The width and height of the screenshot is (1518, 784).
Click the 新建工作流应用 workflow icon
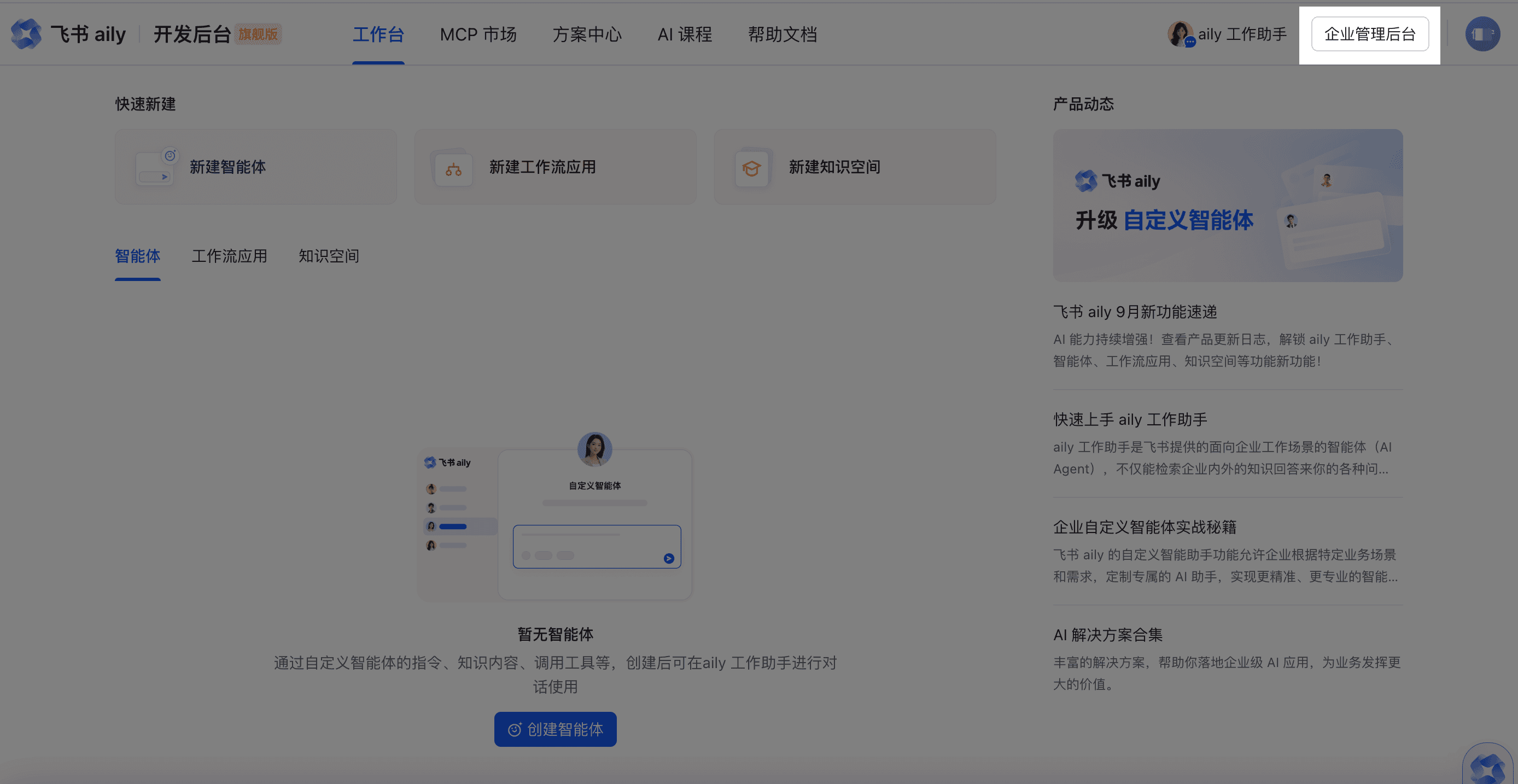pos(453,169)
